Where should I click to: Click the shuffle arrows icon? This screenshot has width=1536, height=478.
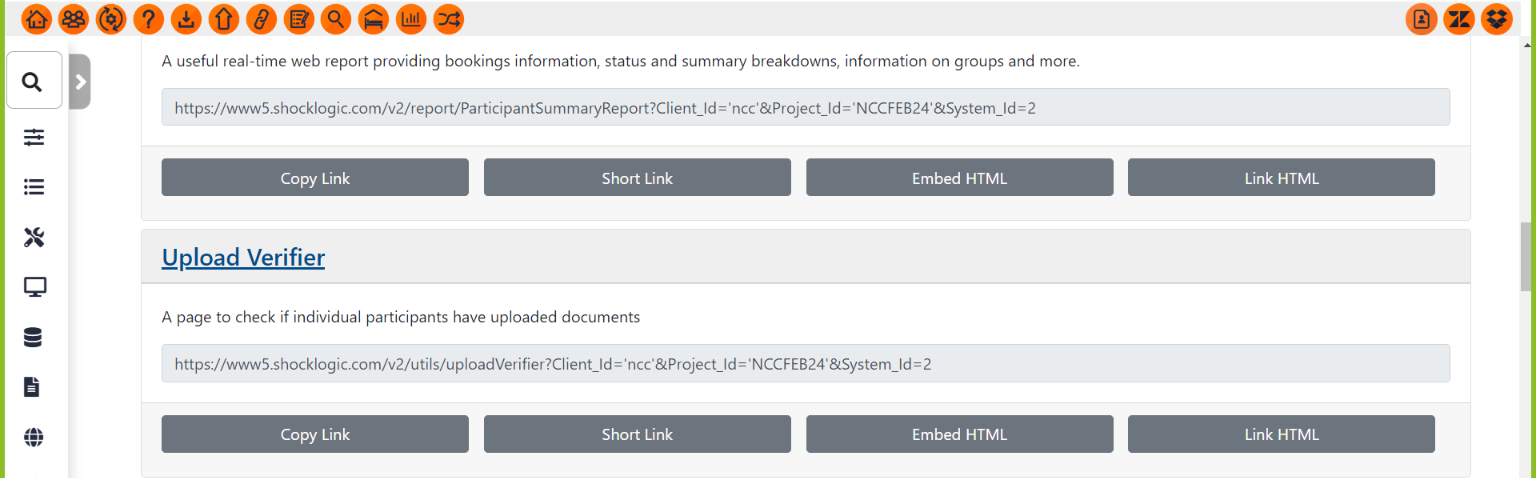tap(448, 19)
